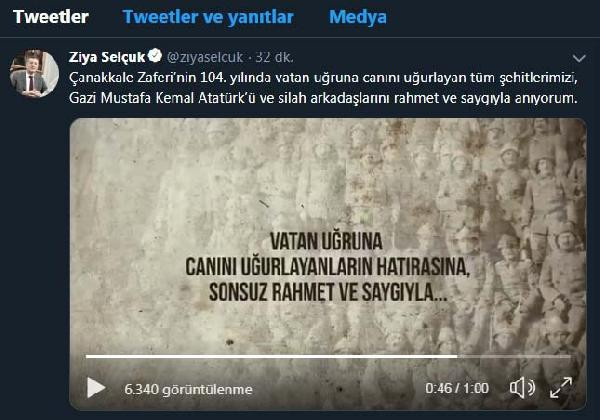The height and width of the screenshot is (420, 600).
Task: Click the 0:46 / 1:00 time display
Action: pyautogui.click(x=457, y=388)
